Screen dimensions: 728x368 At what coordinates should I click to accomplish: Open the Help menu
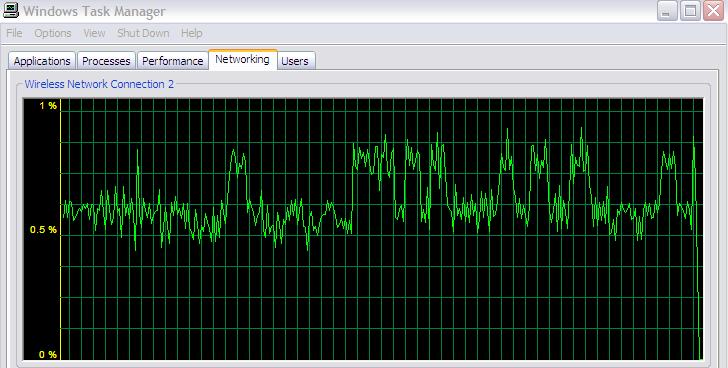[192, 33]
